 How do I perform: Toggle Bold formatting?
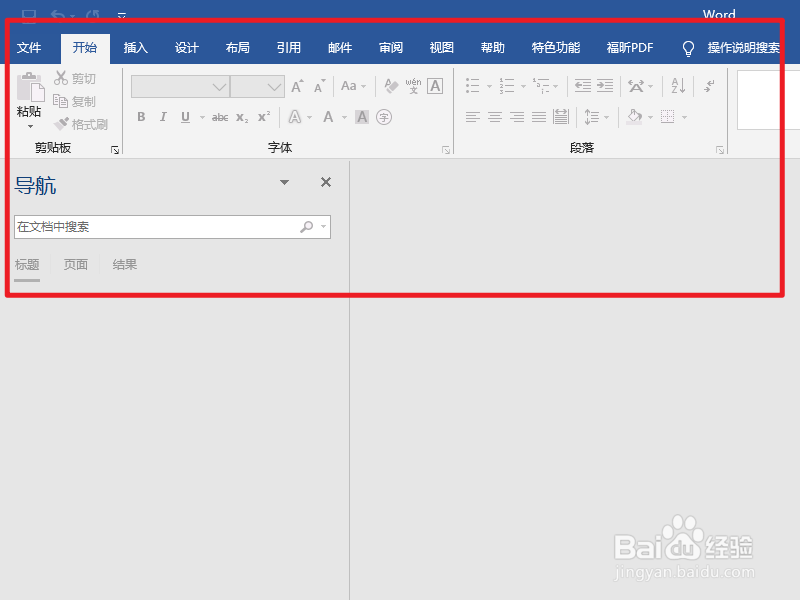(141, 117)
